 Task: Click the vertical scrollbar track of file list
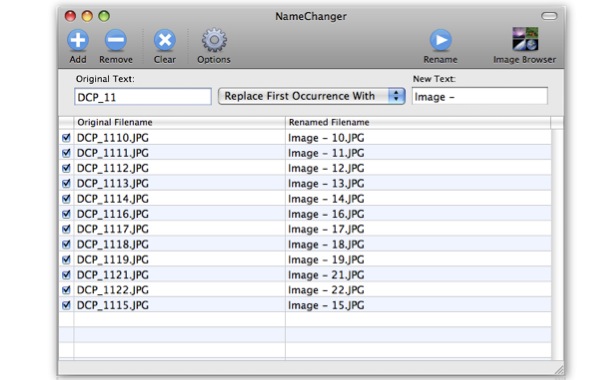(x=557, y=243)
